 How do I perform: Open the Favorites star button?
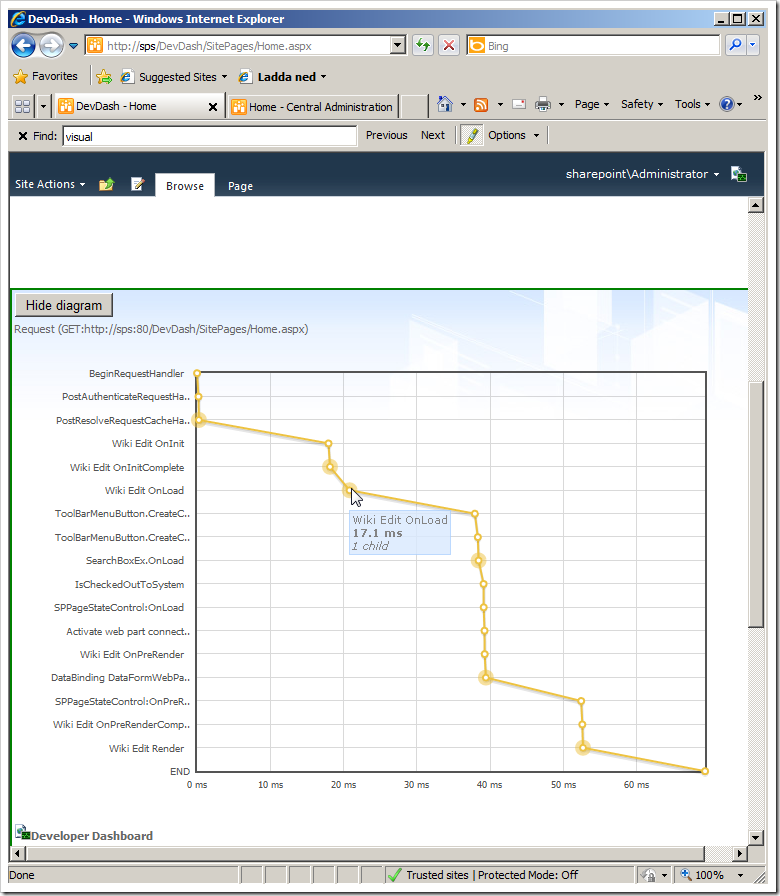coord(46,76)
